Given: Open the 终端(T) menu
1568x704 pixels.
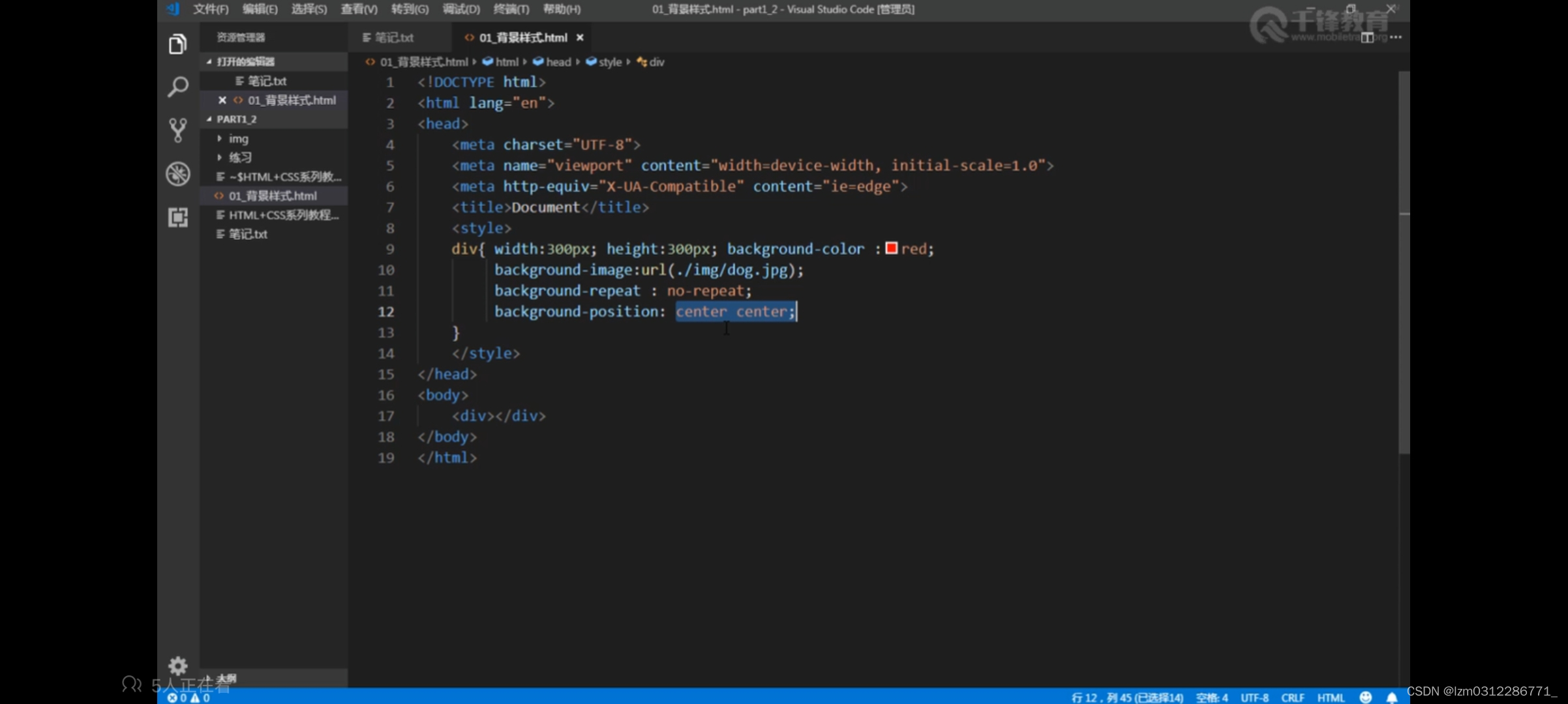Looking at the screenshot, I should coord(511,9).
